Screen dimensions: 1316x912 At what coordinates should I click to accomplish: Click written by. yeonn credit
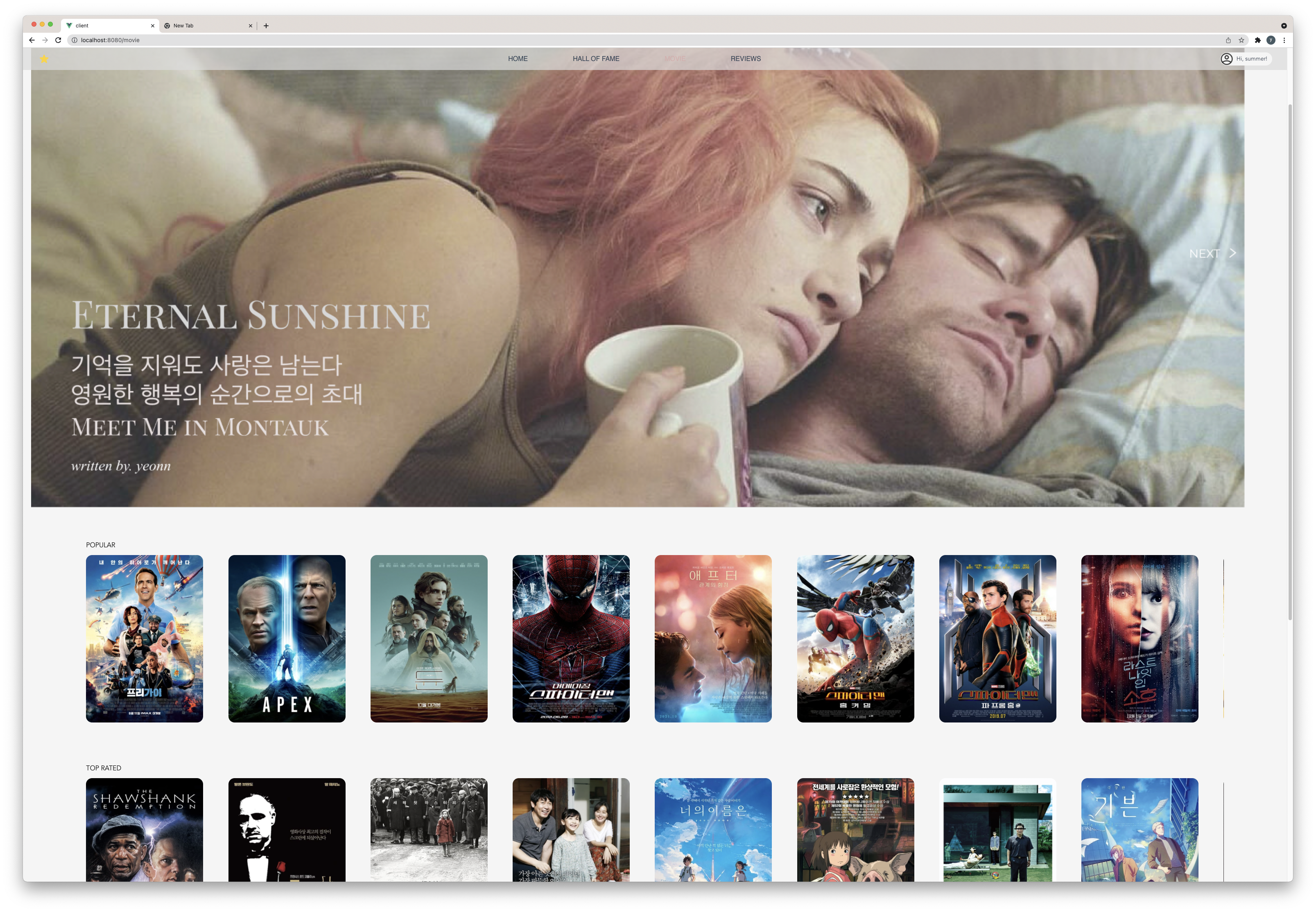point(120,466)
